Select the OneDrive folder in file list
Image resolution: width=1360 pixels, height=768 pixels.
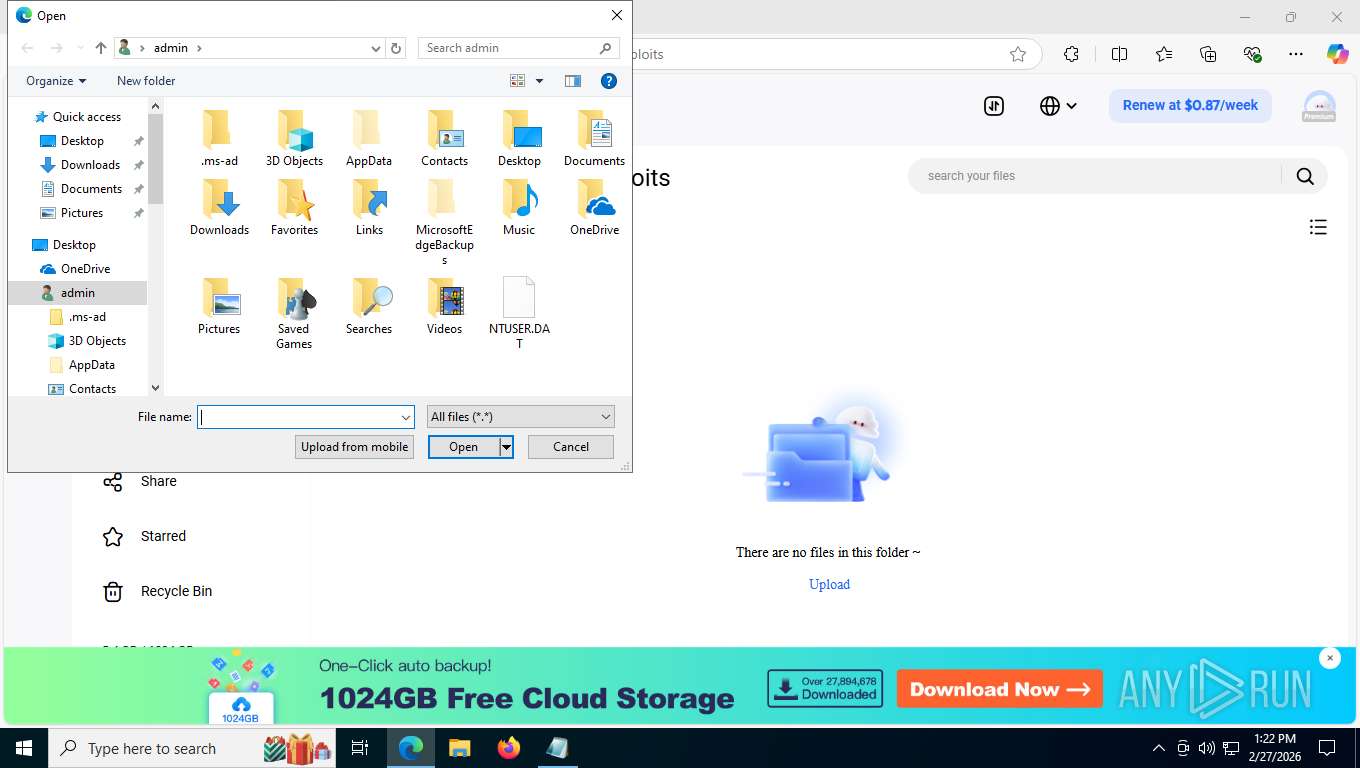pos(594,208)
